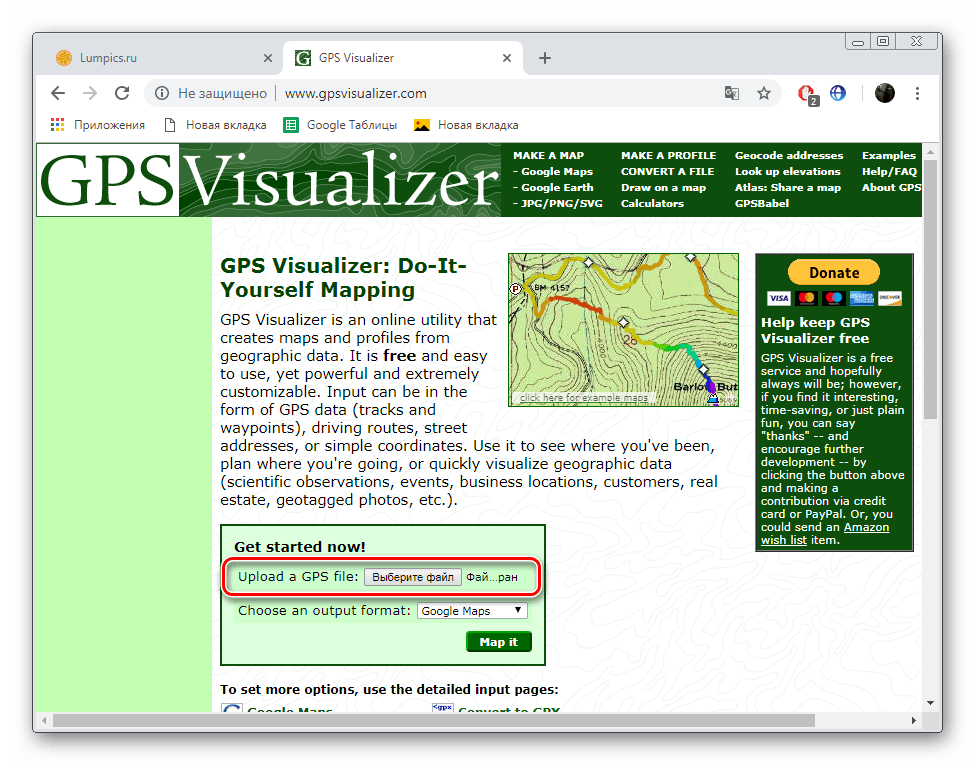975x765 pixels.
Task: Click Выберите файл upload button
Action: [413, 577]
